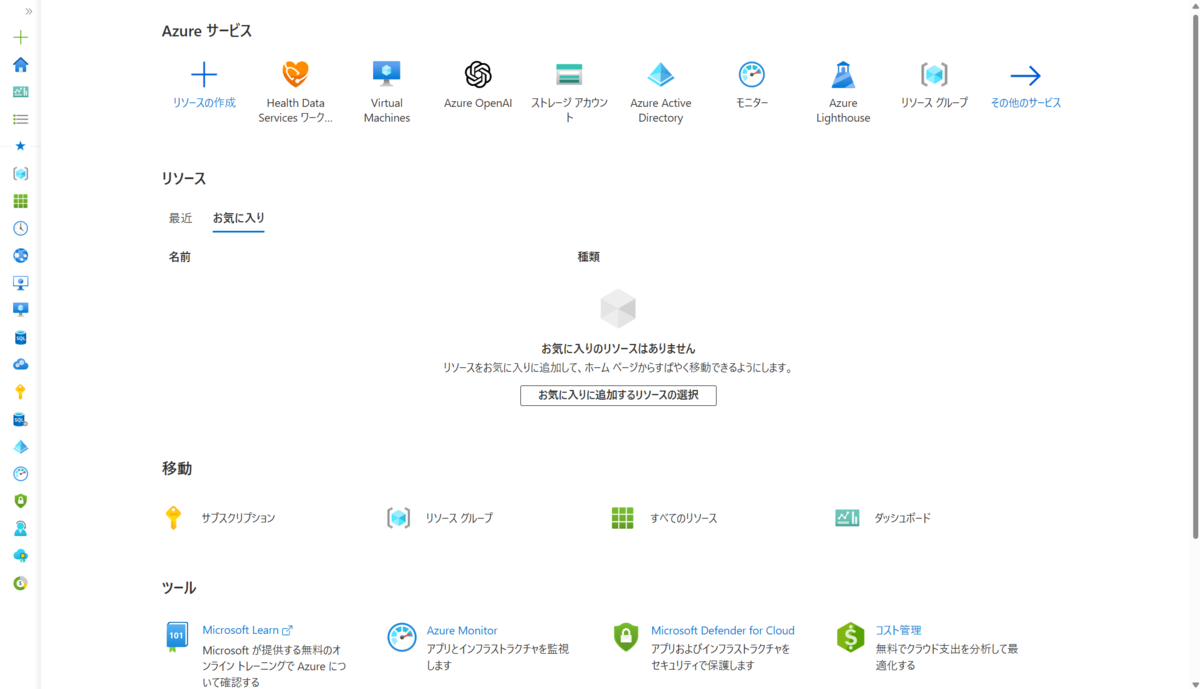This screenshot has height=689, width=1200.
Task: Click the Defender for Cloud shield icon under ツール
Action: coord(626,637)
